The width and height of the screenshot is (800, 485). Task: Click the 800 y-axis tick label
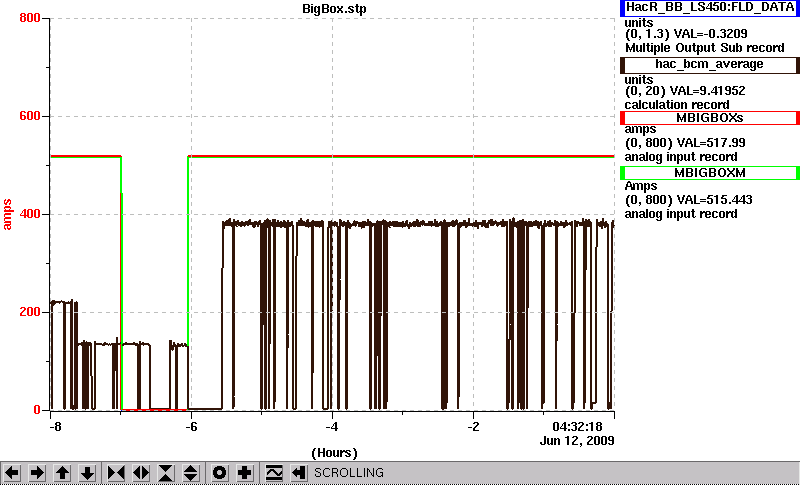point(30,18)
